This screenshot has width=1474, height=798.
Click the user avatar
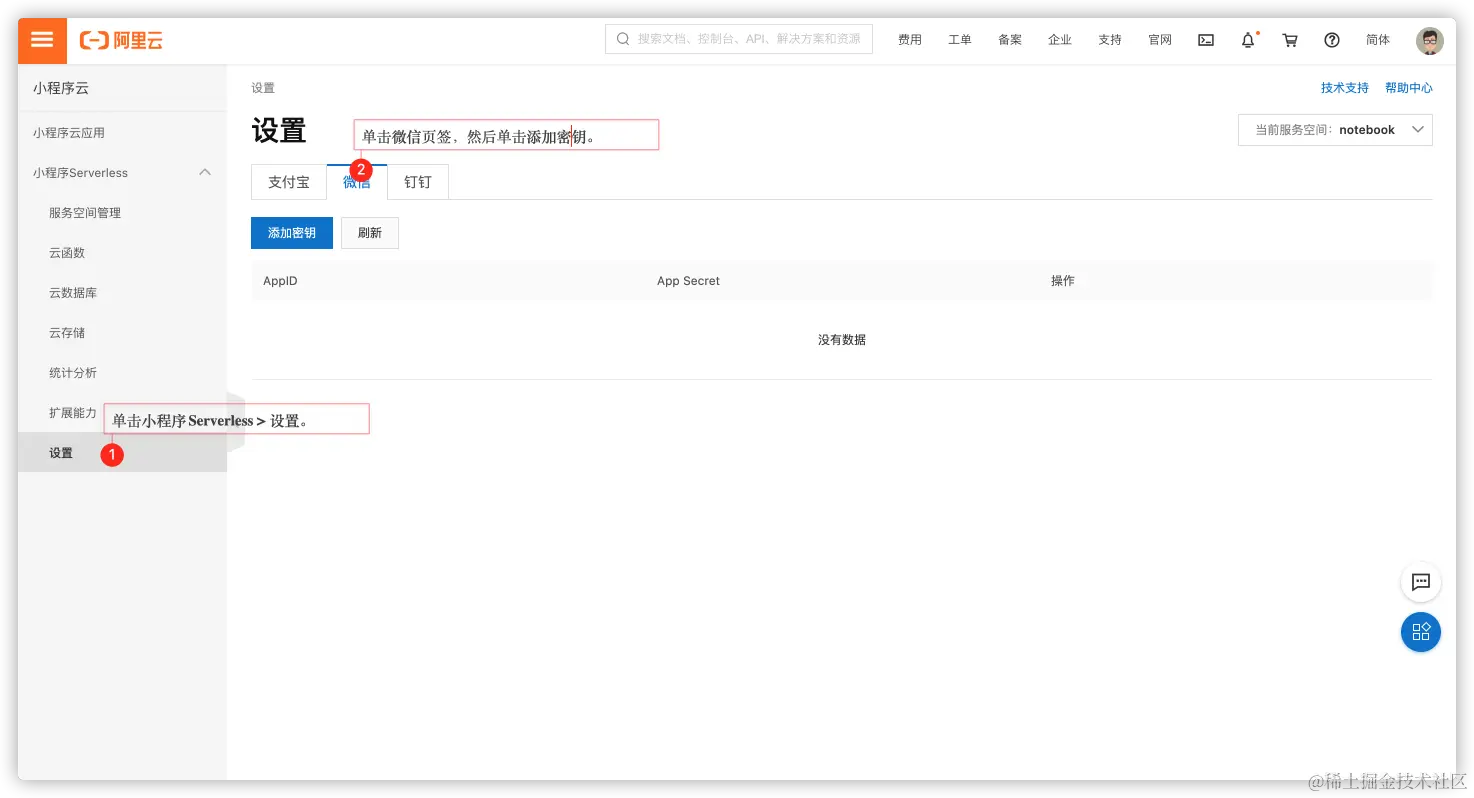(x=1430, y=40)
